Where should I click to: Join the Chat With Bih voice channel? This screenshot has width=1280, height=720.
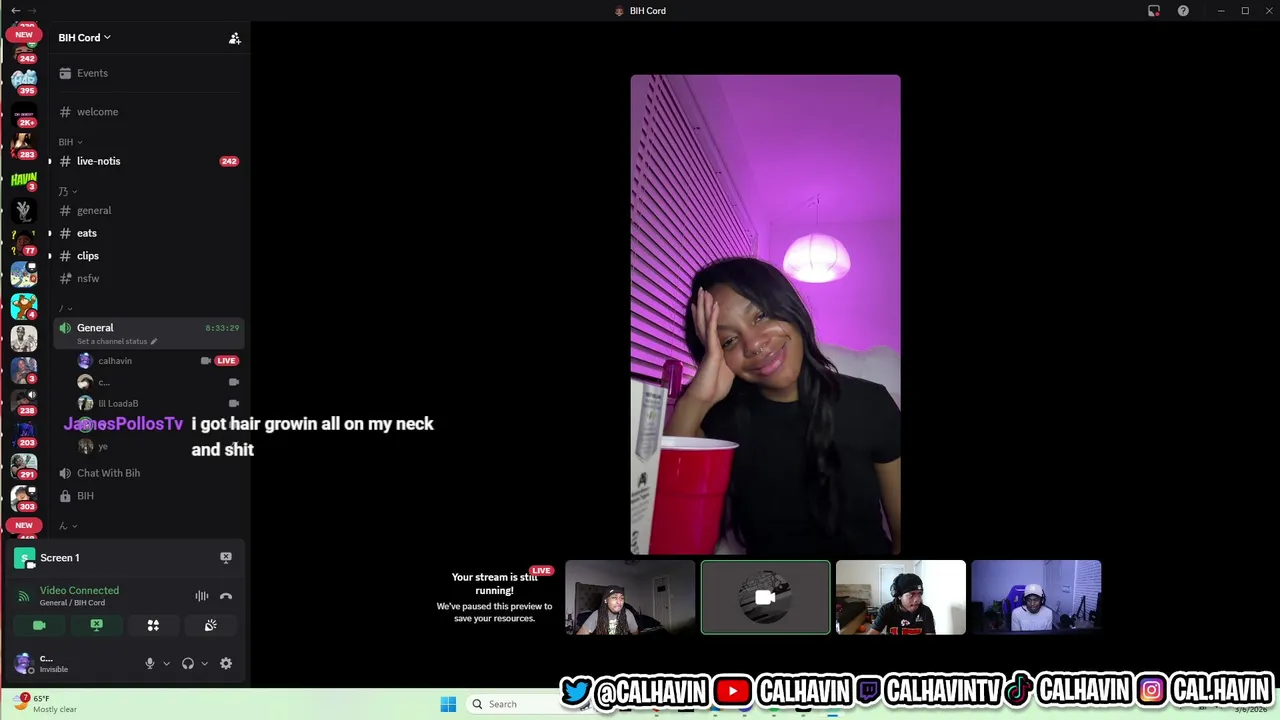coord(148,473)
